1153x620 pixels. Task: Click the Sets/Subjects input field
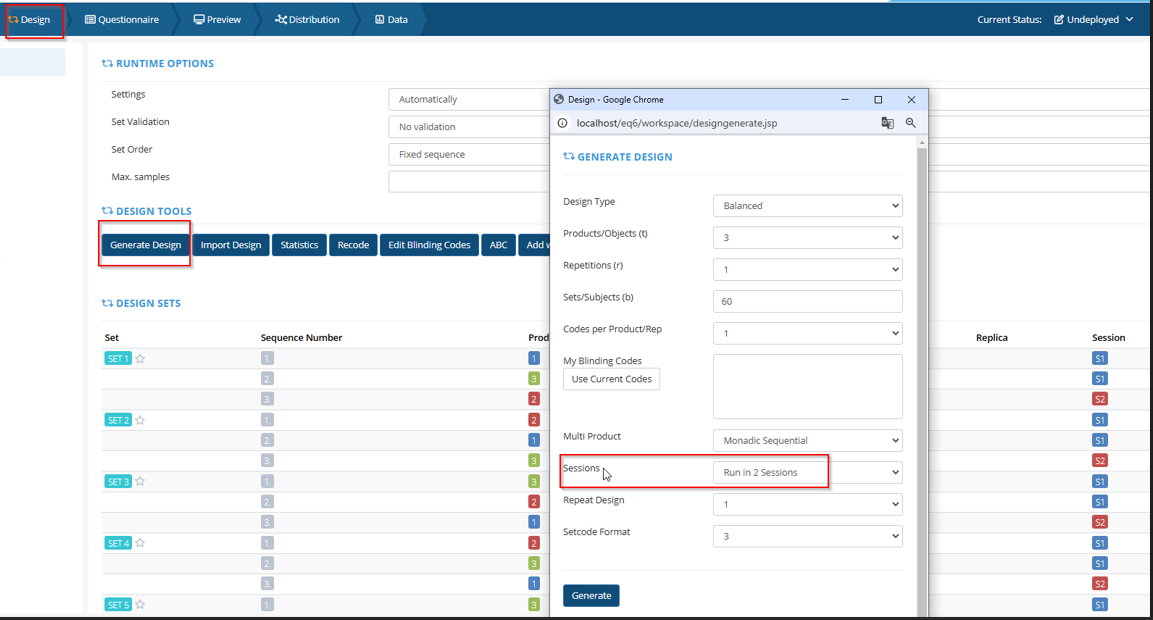807,301
